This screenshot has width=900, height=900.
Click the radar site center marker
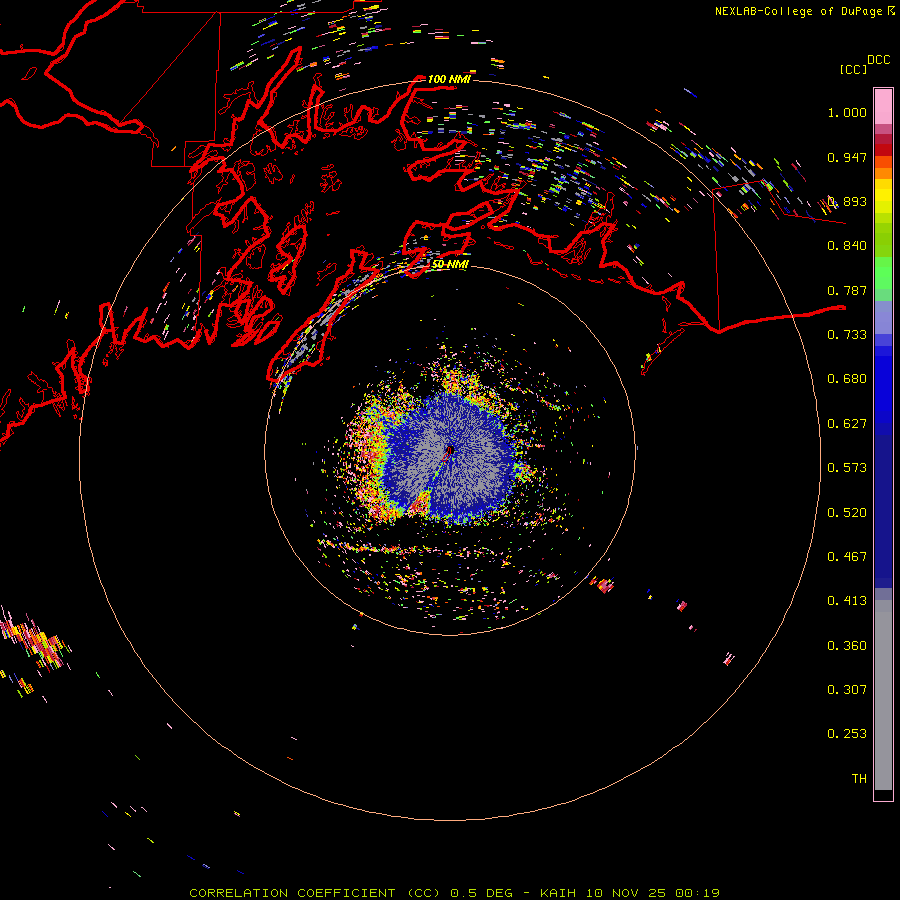(450, 450)
